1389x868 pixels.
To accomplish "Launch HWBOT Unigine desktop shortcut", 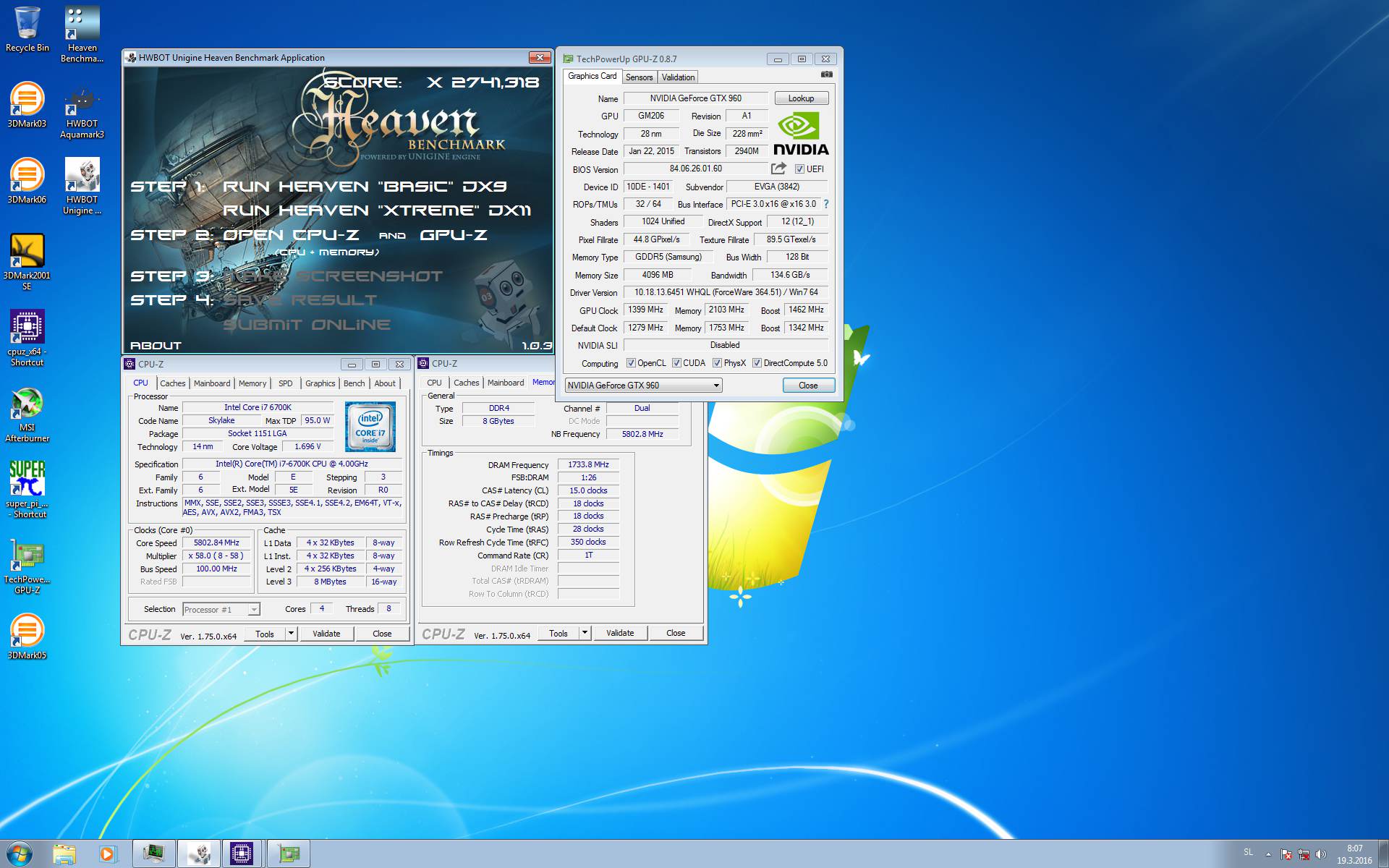I will pyautogui.click(x=82, y=186).
